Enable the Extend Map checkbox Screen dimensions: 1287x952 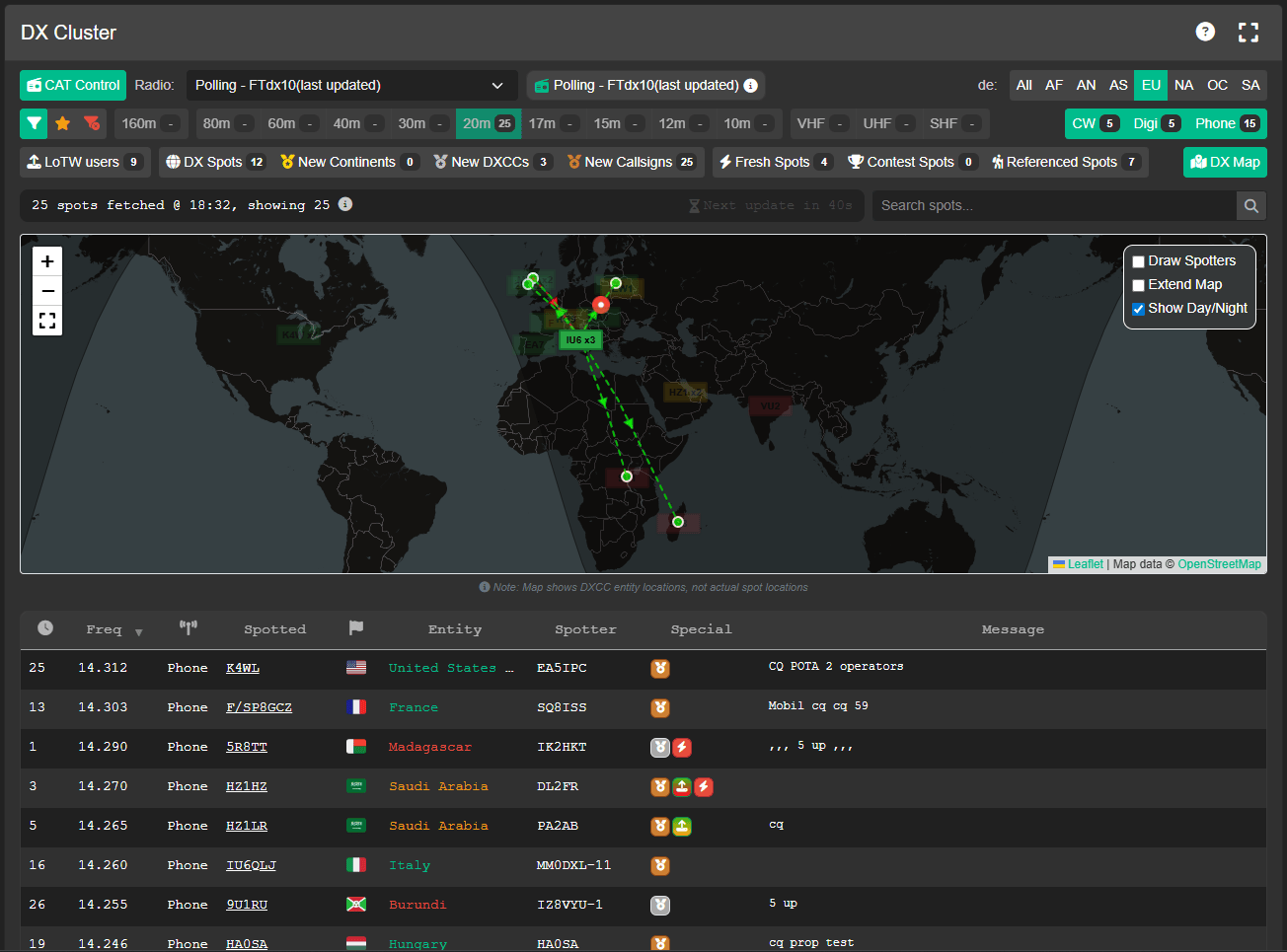[1138, 285]
